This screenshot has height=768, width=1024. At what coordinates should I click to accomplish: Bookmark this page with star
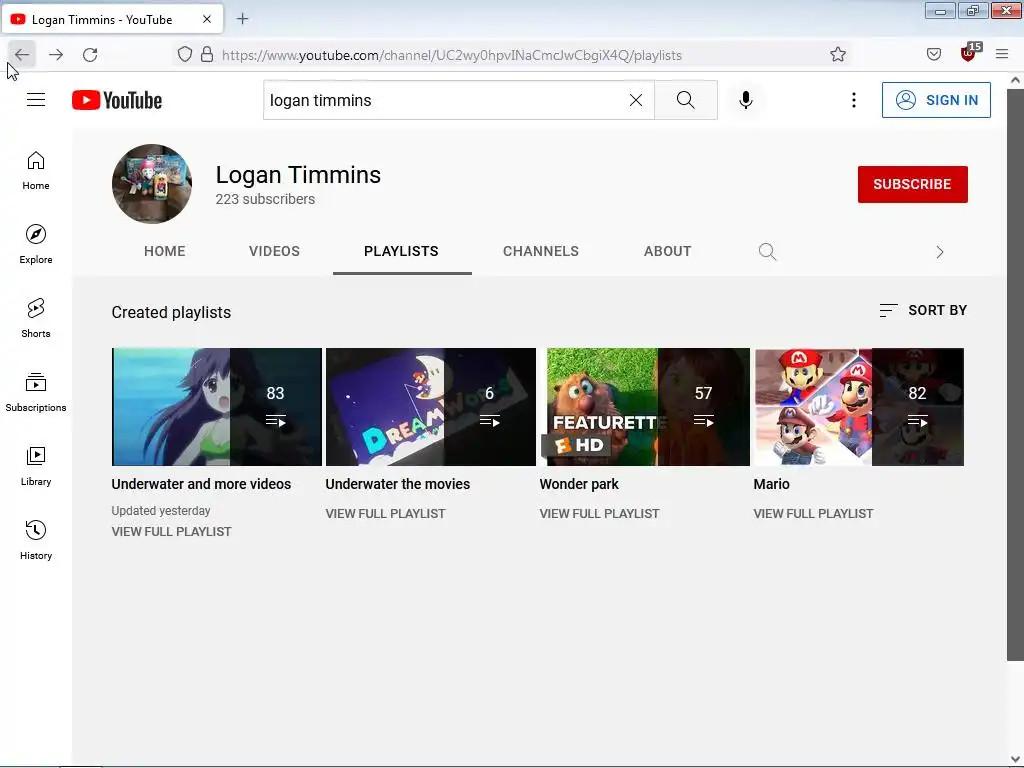point(838,55)
